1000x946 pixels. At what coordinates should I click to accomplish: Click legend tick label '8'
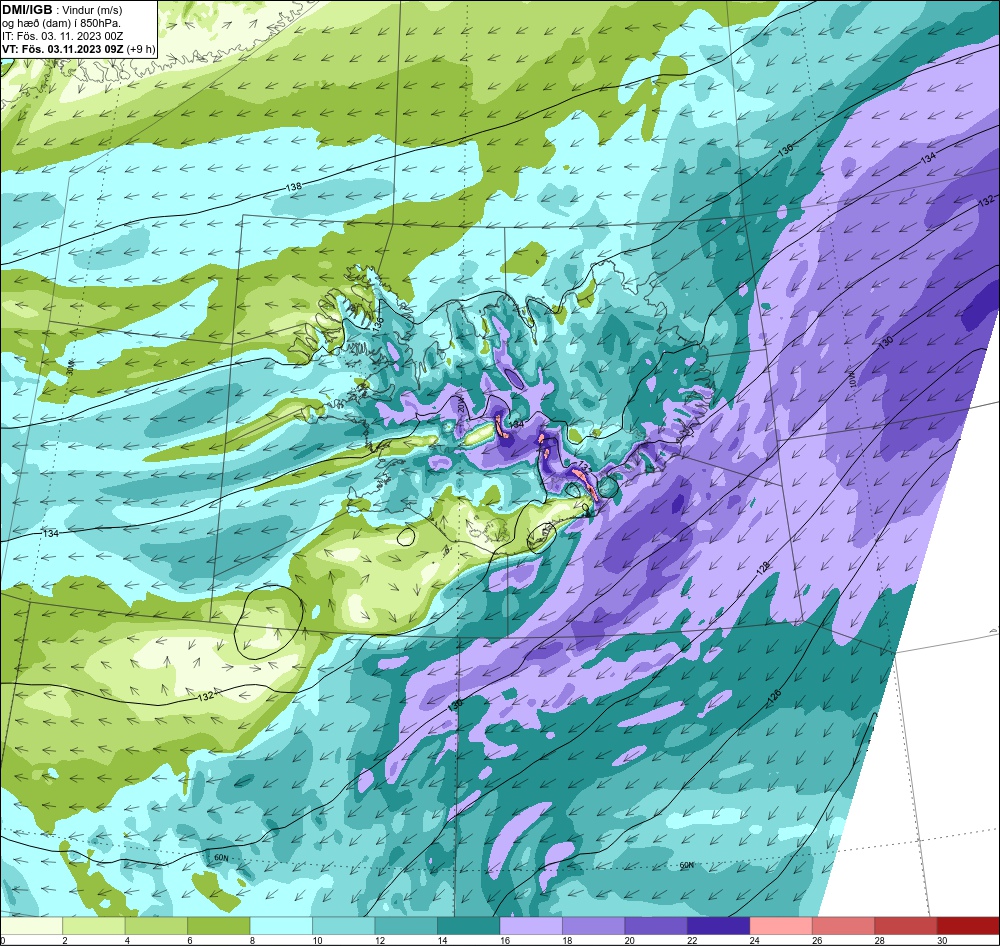(252, 940)
